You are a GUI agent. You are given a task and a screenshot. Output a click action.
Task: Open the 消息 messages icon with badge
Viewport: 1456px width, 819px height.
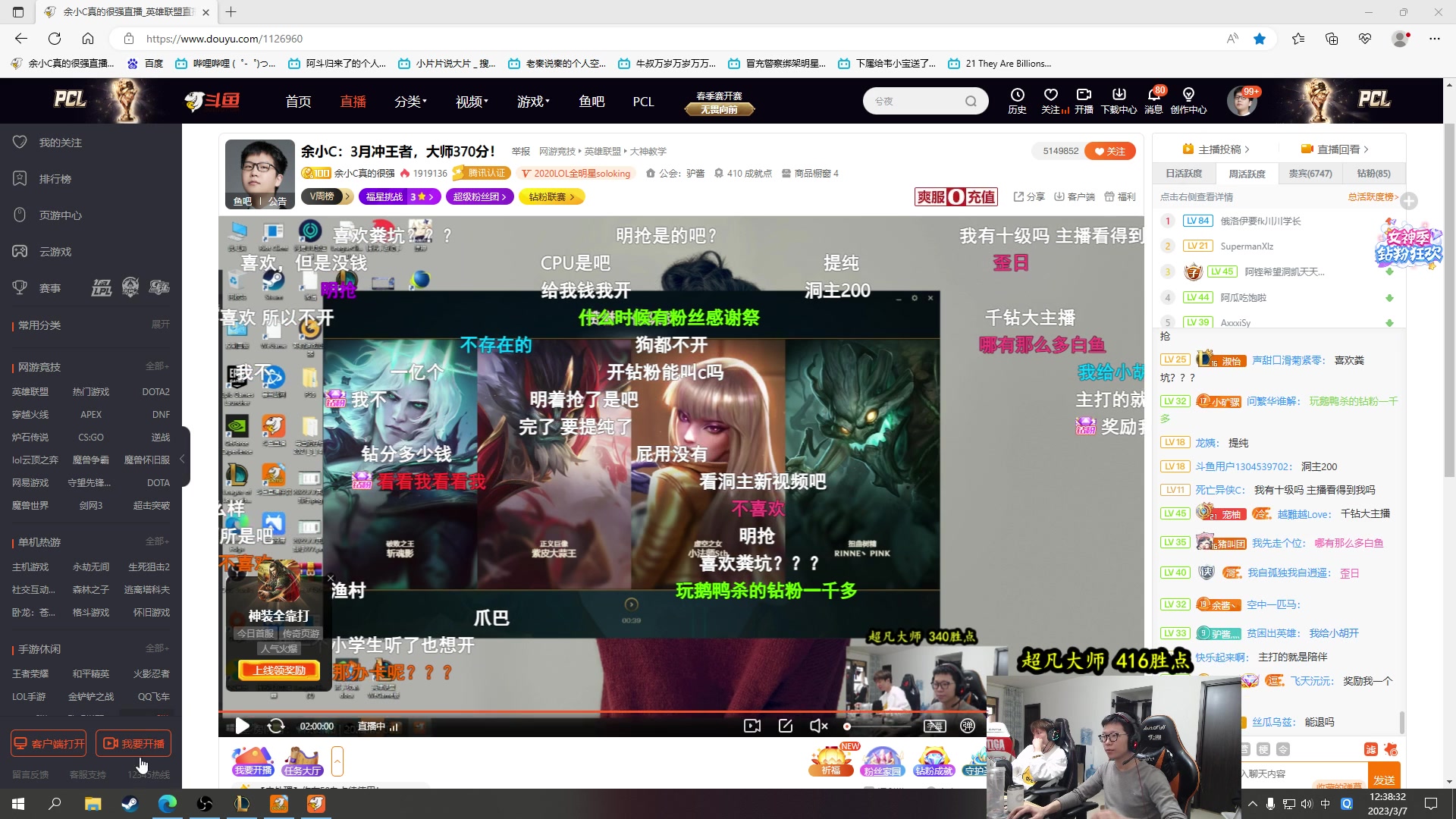coord(1153,101)
